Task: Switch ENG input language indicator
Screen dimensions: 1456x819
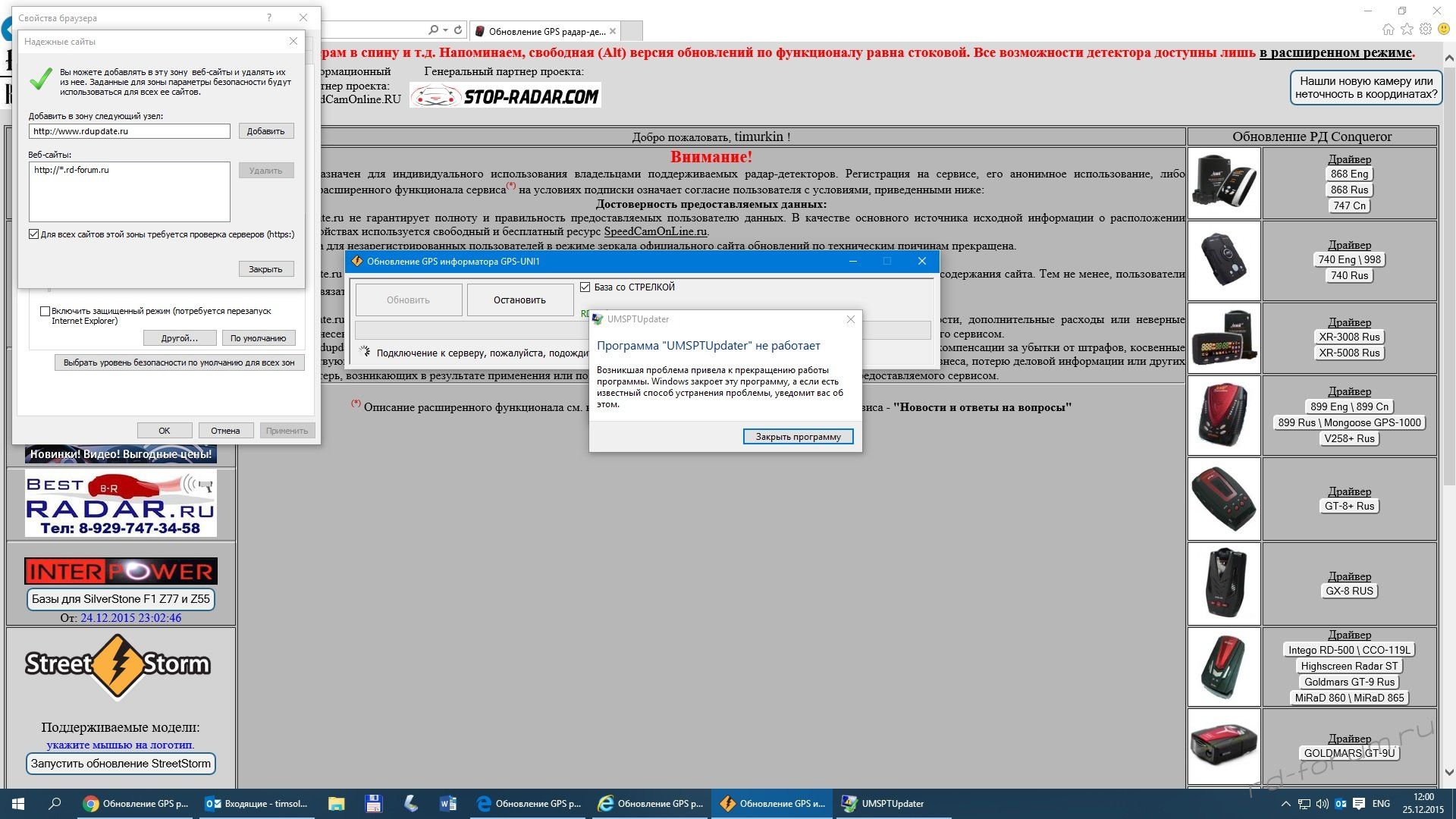Action: tap(1381, 804)
